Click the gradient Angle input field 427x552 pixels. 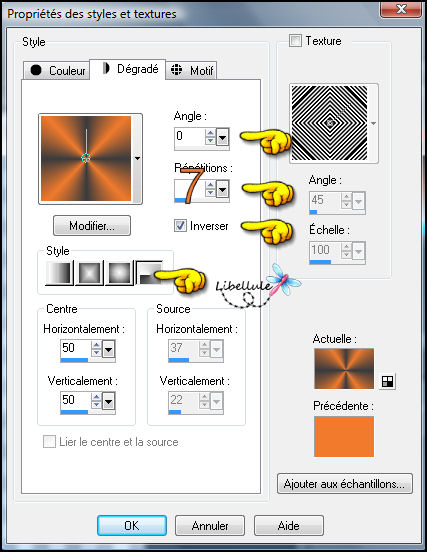(x=189, y=137)
